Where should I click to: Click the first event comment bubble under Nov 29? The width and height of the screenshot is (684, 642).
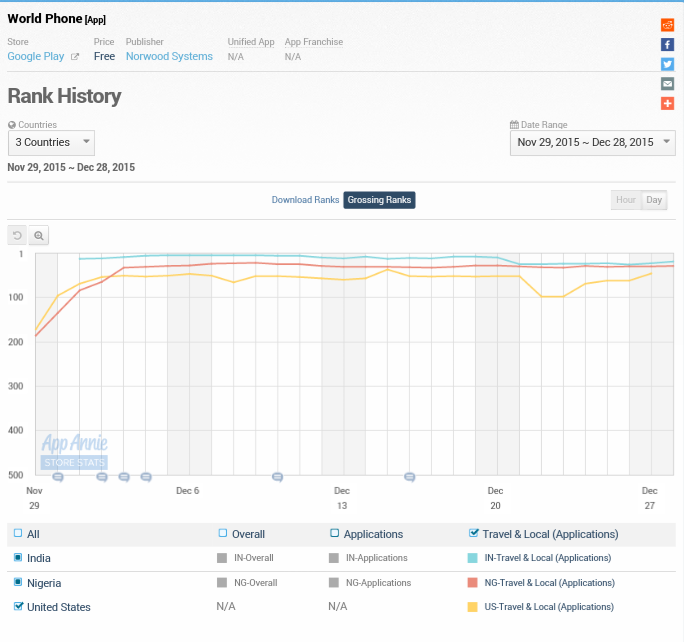pyautogui.click(x=58, y=477)
